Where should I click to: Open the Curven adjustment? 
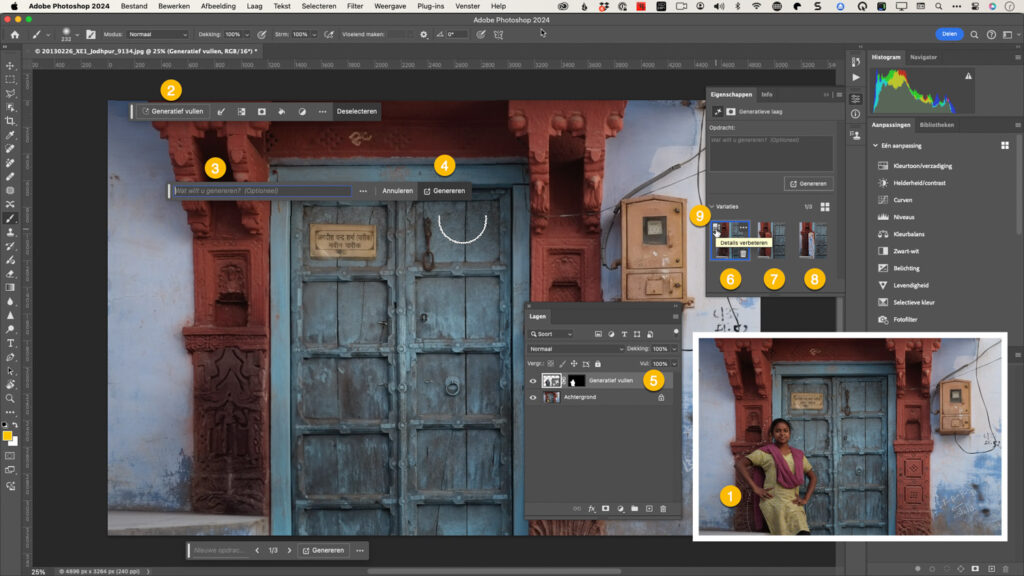coord(903,200)
